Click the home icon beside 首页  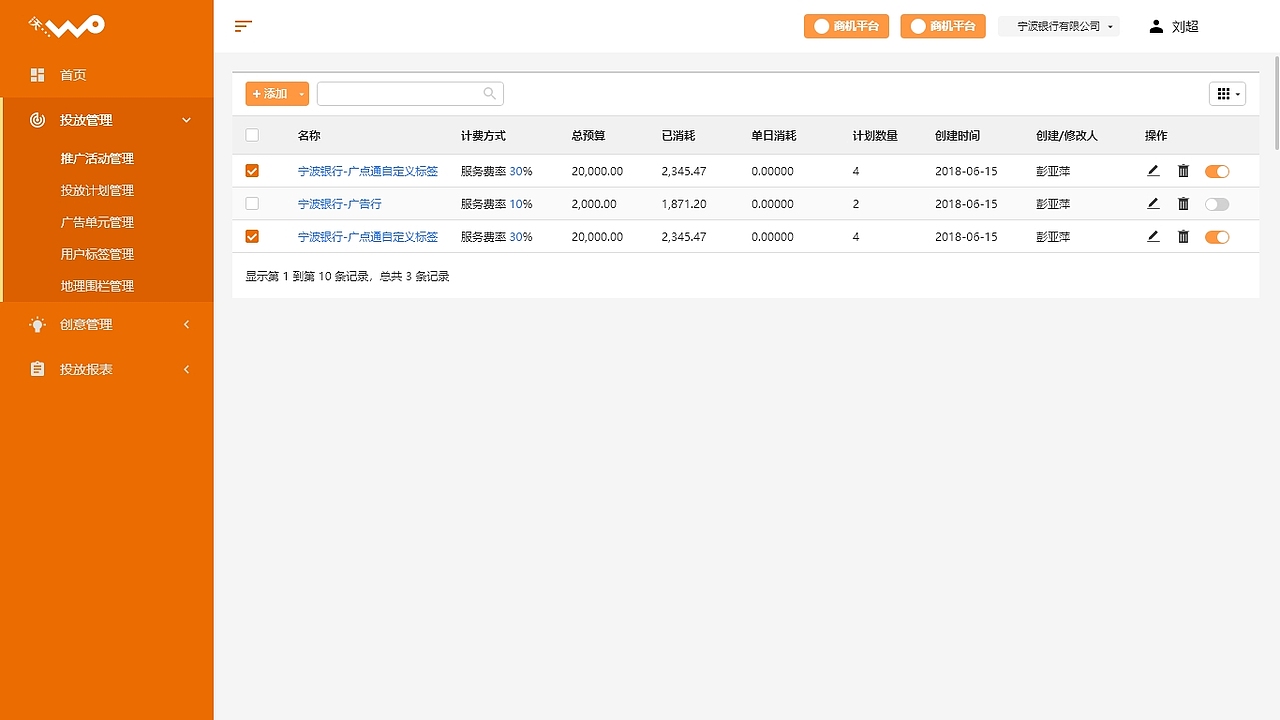(x=37, y=74)
